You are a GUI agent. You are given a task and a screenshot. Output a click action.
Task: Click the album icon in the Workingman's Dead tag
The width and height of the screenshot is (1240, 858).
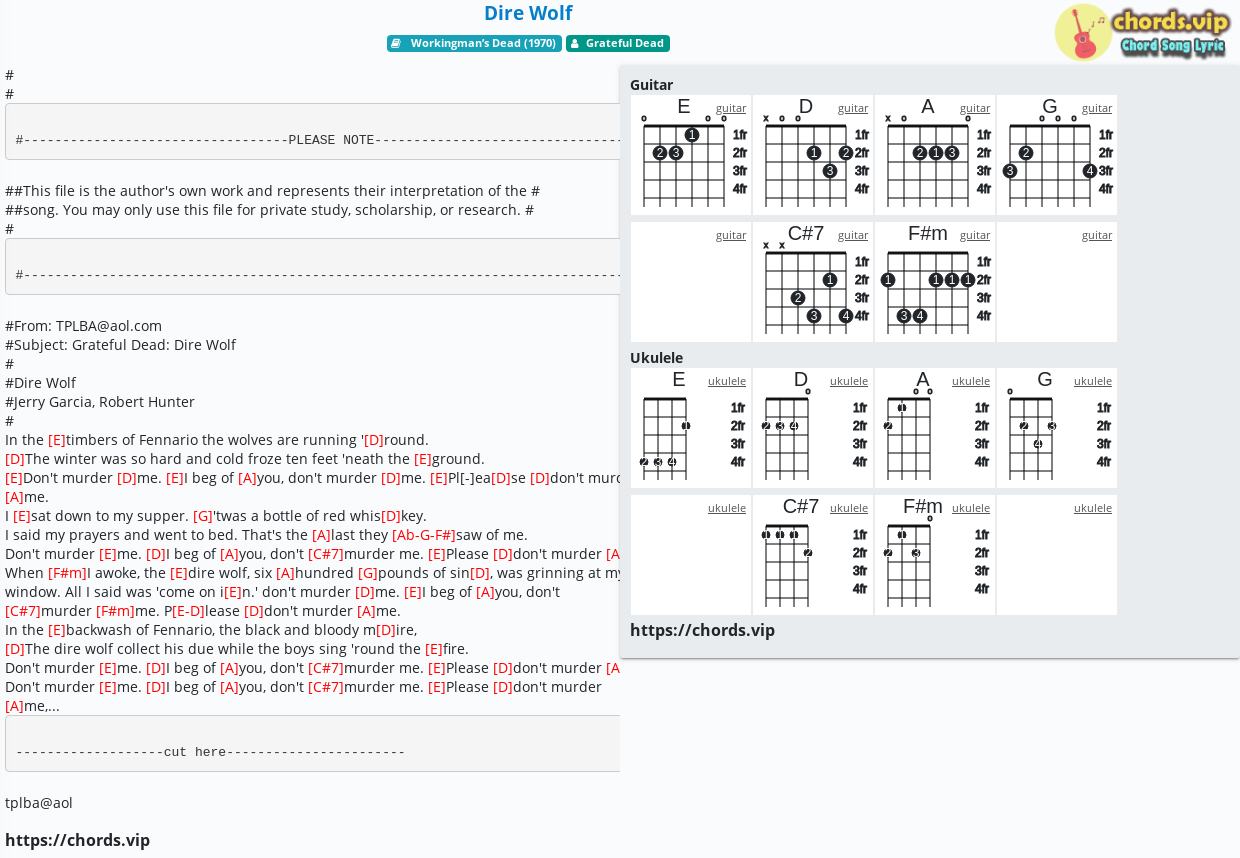(396, 44)
